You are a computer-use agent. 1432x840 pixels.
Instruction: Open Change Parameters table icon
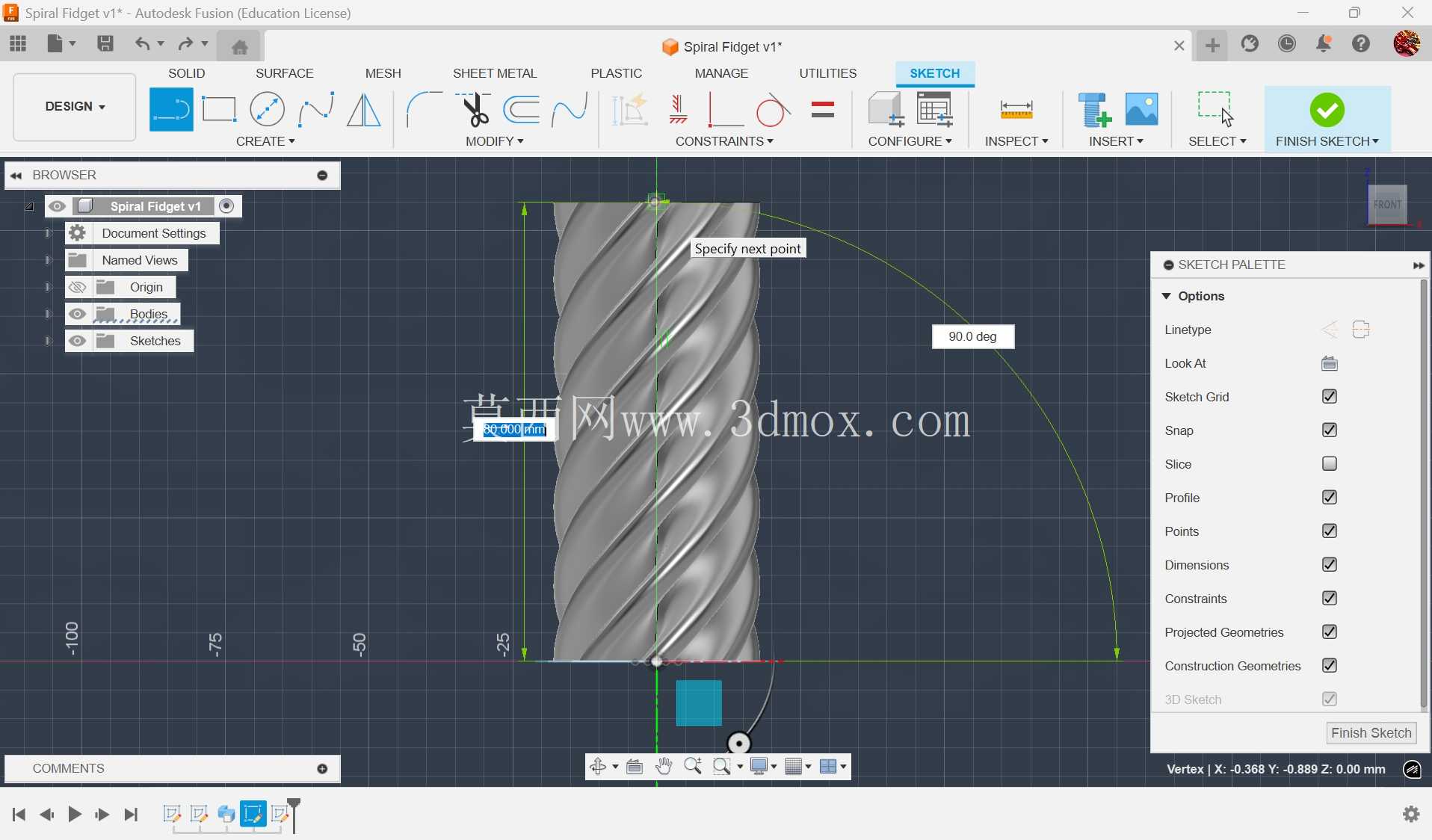pos(935,110)
